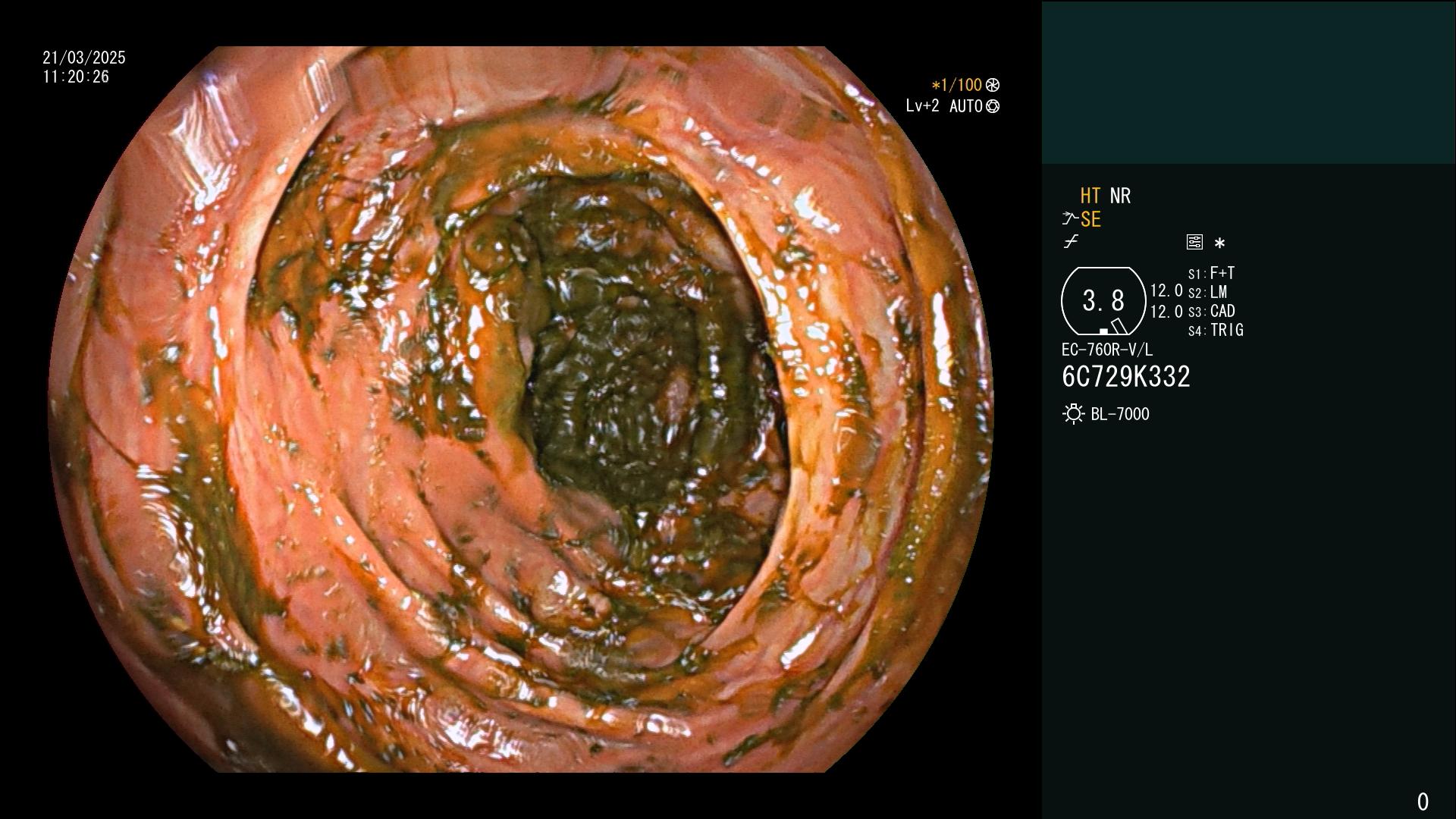
Task: Click the Lv+2 brightness level
Action: 922,106
